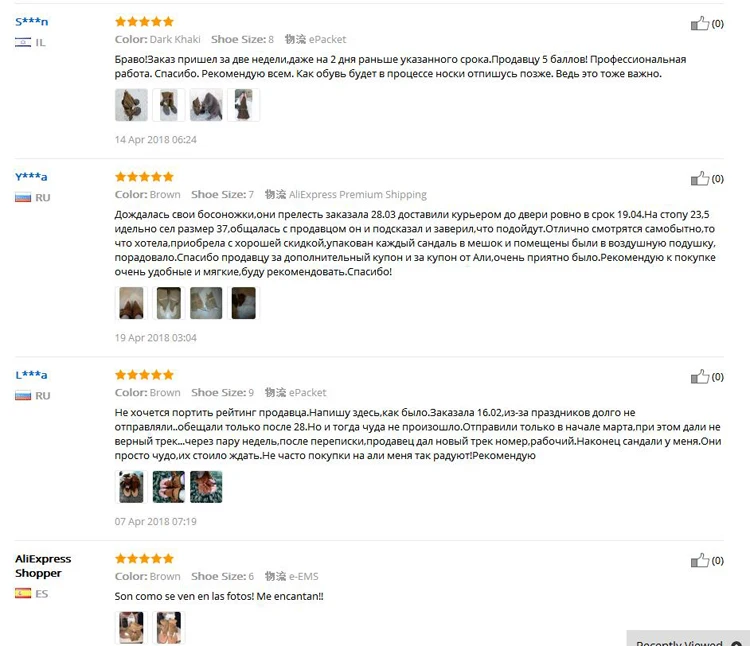View first photo in S***n's review

pos(131,105)
